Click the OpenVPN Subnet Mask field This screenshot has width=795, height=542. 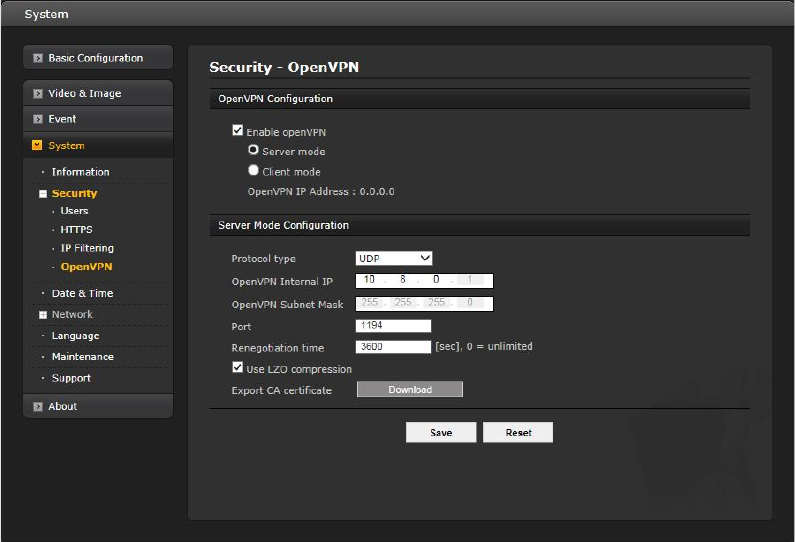(424, 304)
